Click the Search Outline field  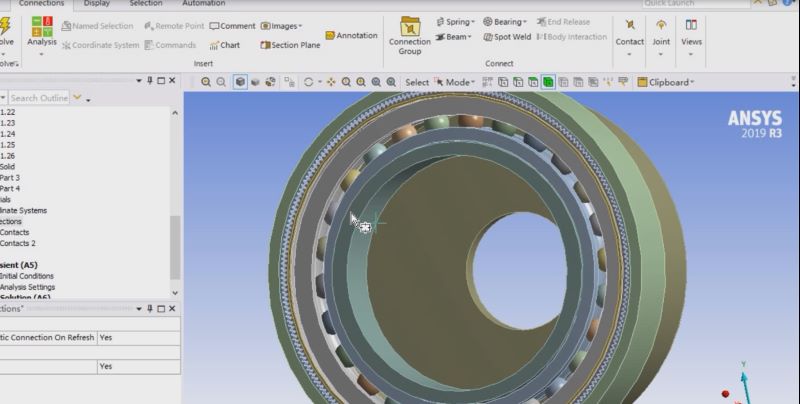tap(39, 98)
